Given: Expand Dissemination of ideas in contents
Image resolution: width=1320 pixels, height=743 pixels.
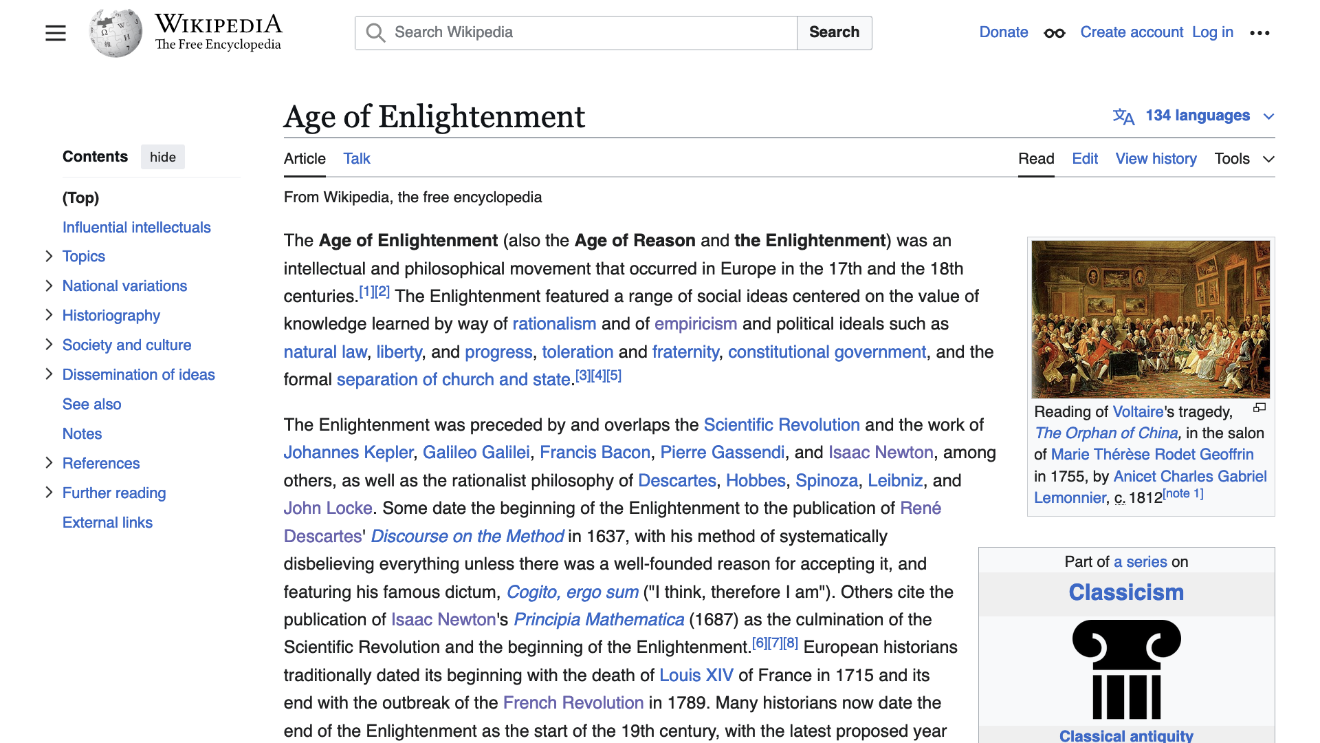Looking at the screenshot, I should pos(49,374).
